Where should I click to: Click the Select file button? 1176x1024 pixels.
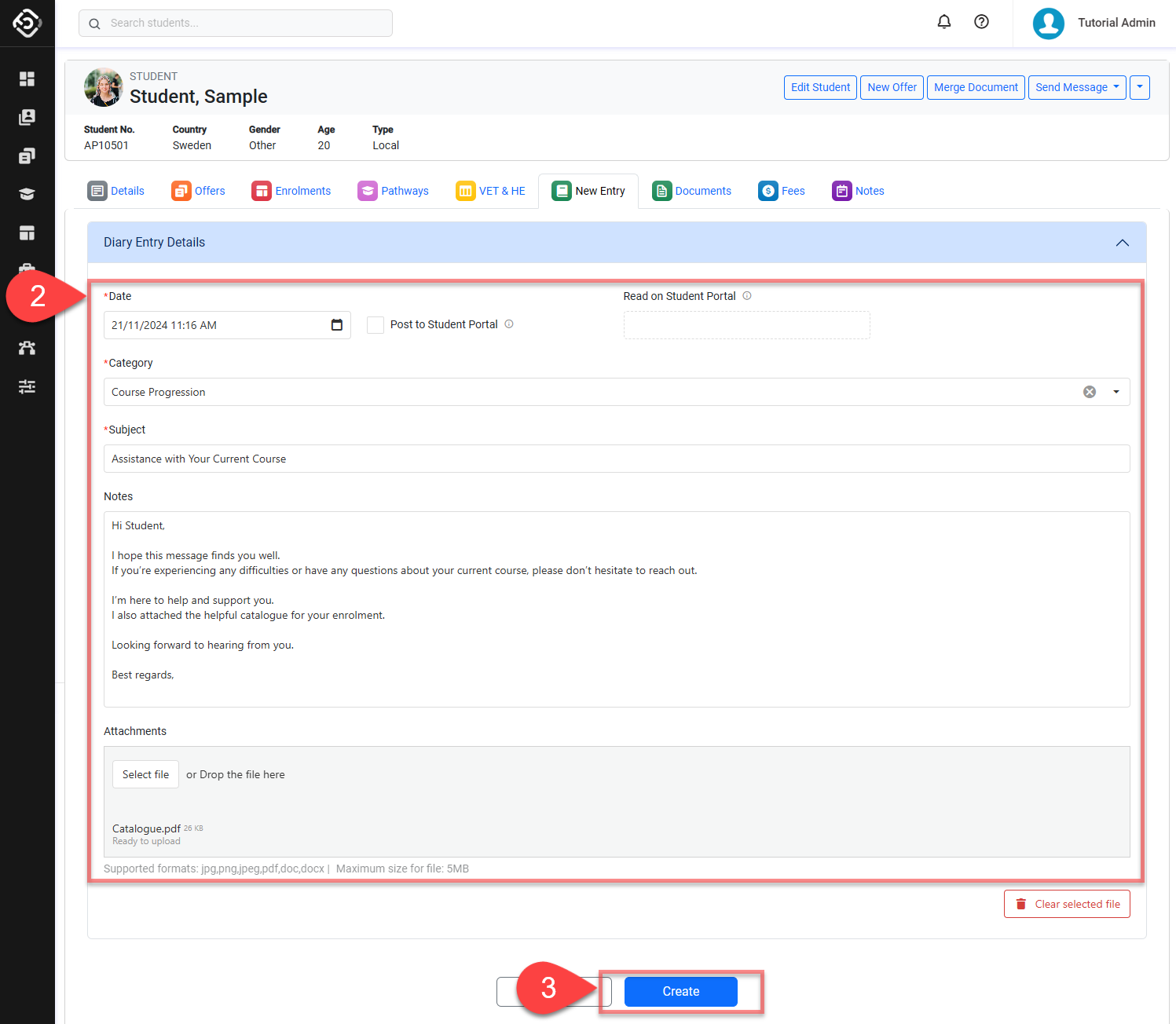145,774
